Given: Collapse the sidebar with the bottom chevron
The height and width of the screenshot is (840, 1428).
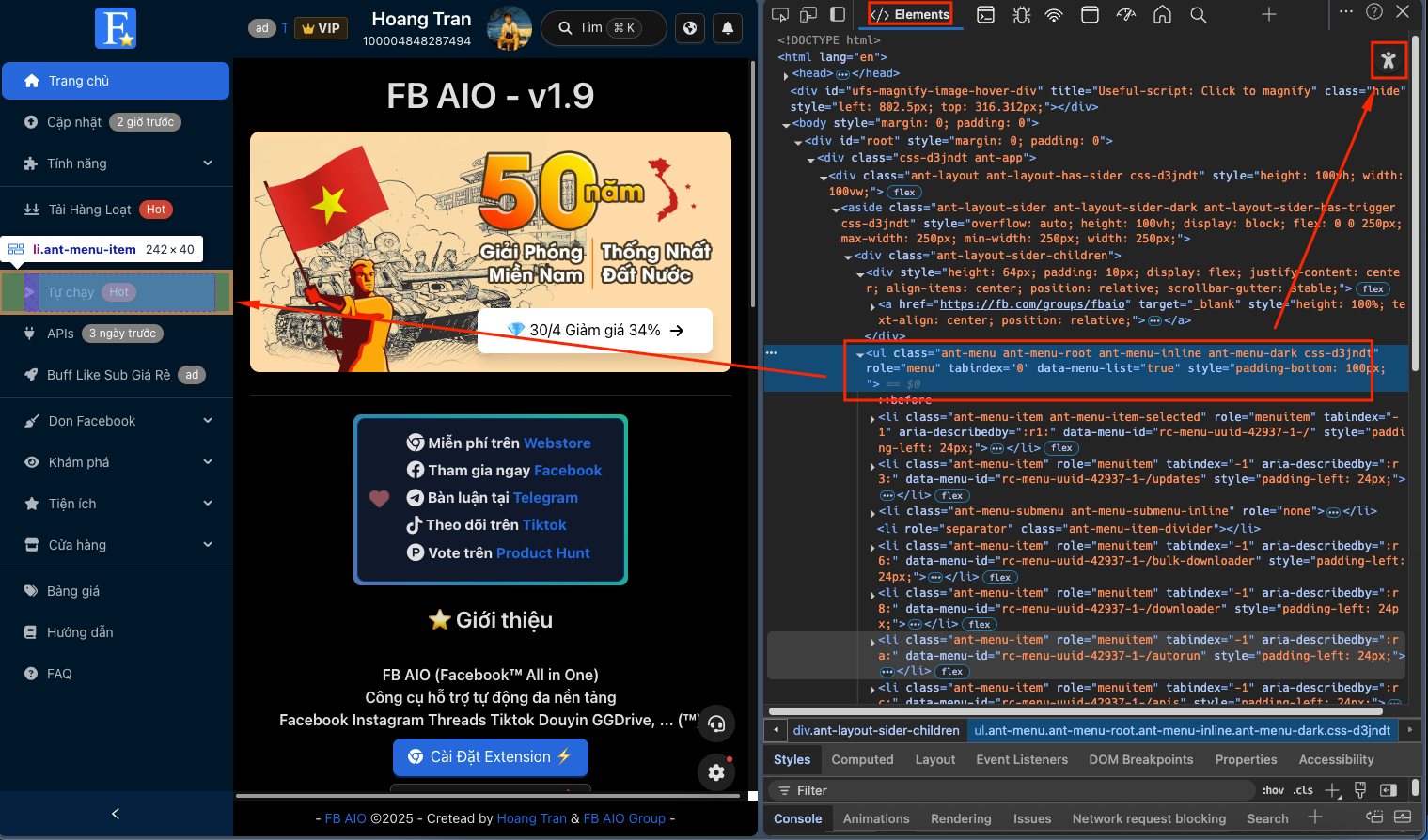Looking at the screenshot, I should pos(116,814).
